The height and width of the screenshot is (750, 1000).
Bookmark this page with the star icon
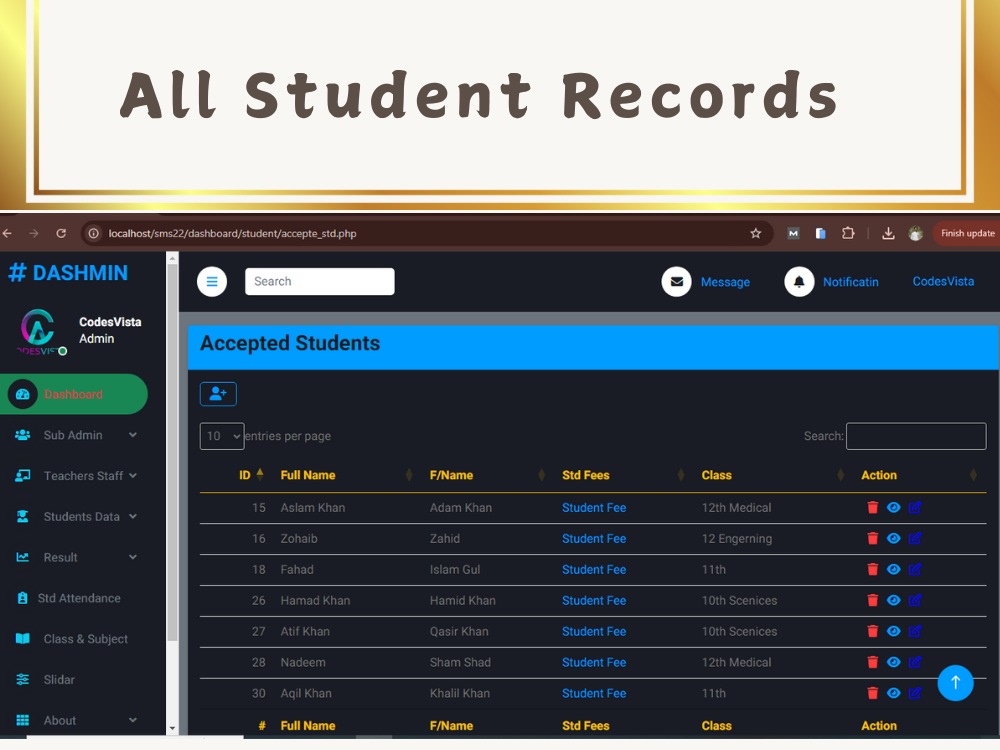(x=756, y=233)
